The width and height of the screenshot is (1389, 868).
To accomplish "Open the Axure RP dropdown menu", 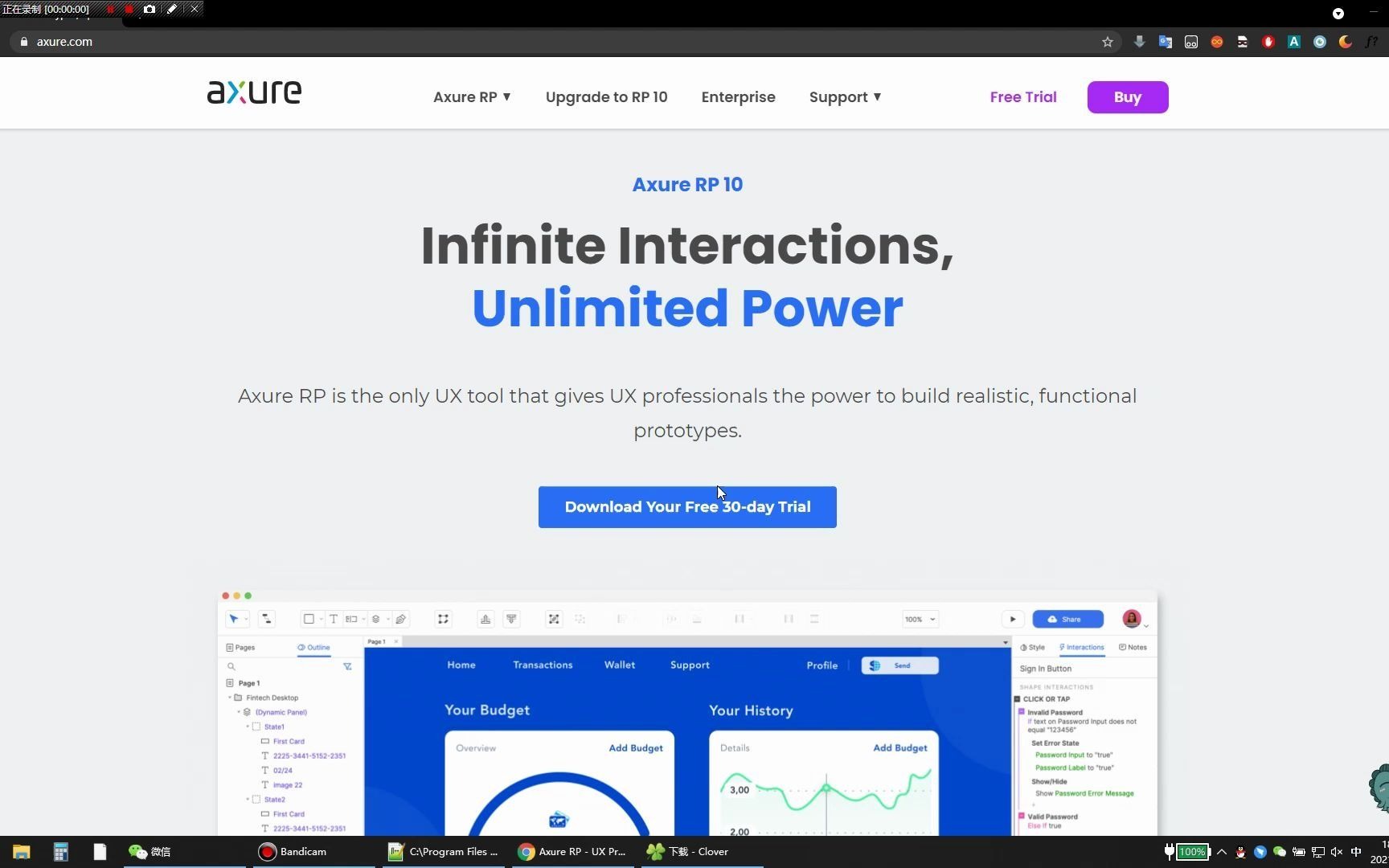I will (472, 97).
